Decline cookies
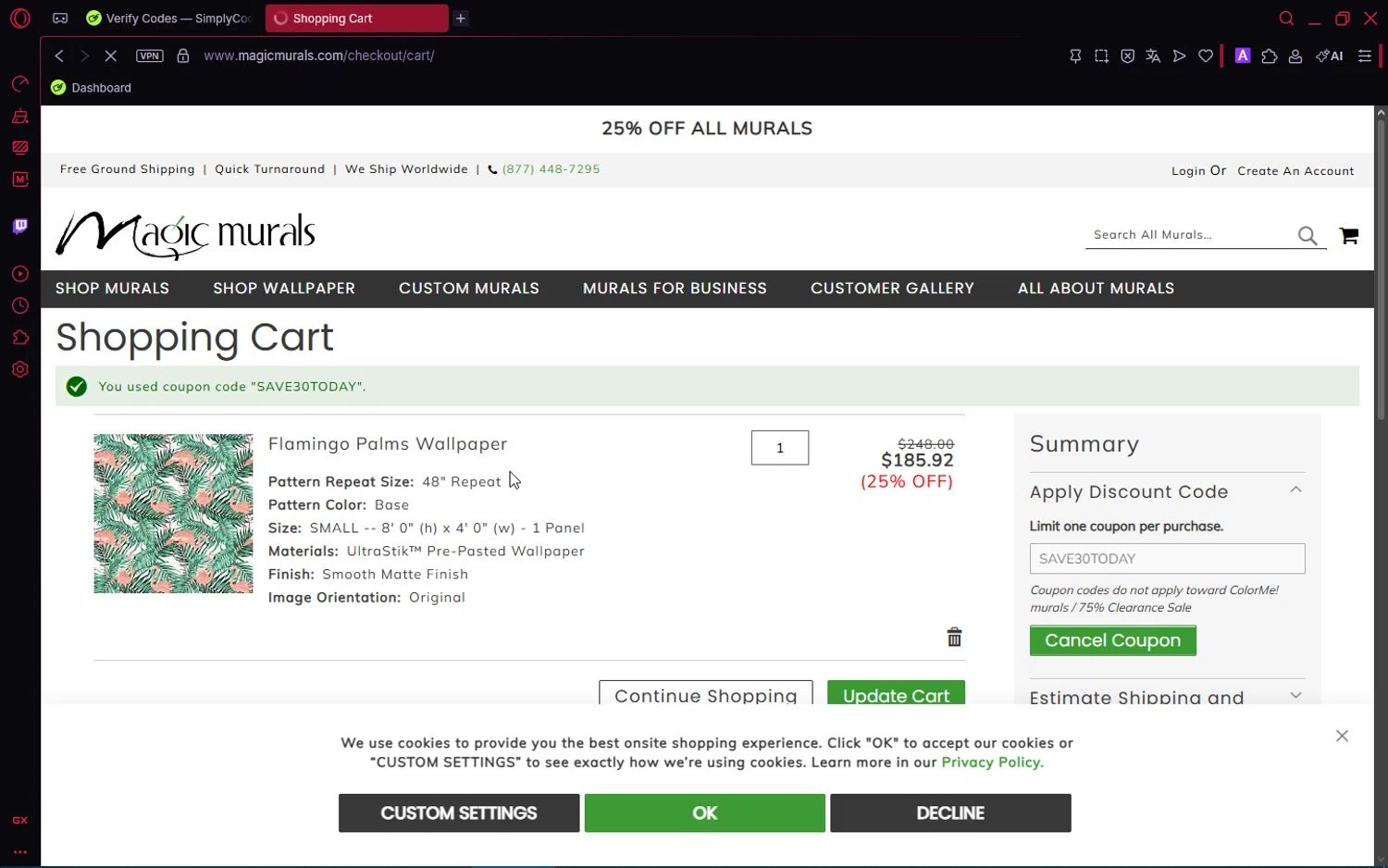Image resolution: width=1388 pixels, height=868 pixels. [950, 812]
